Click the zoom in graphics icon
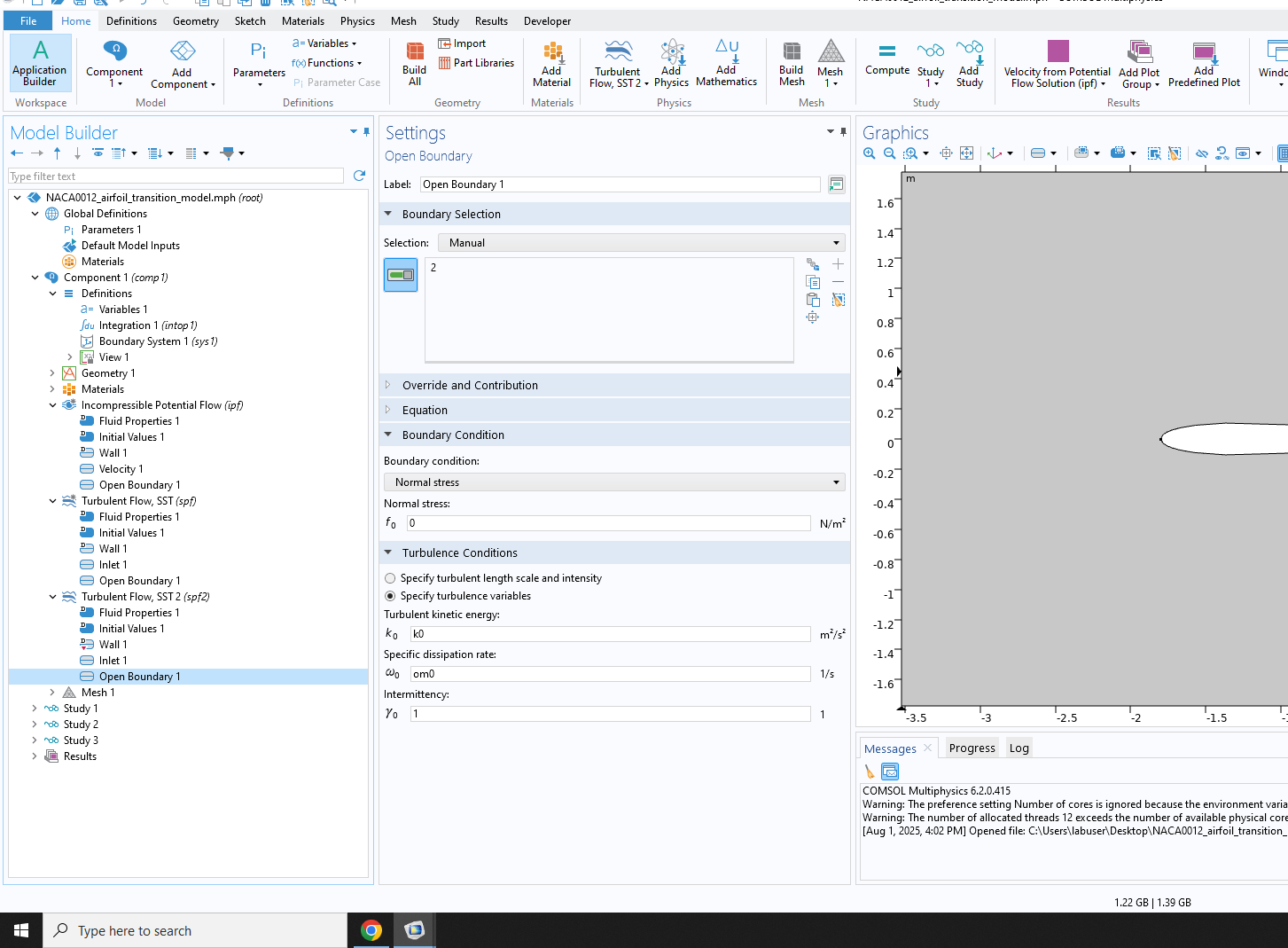 (869, 153)
